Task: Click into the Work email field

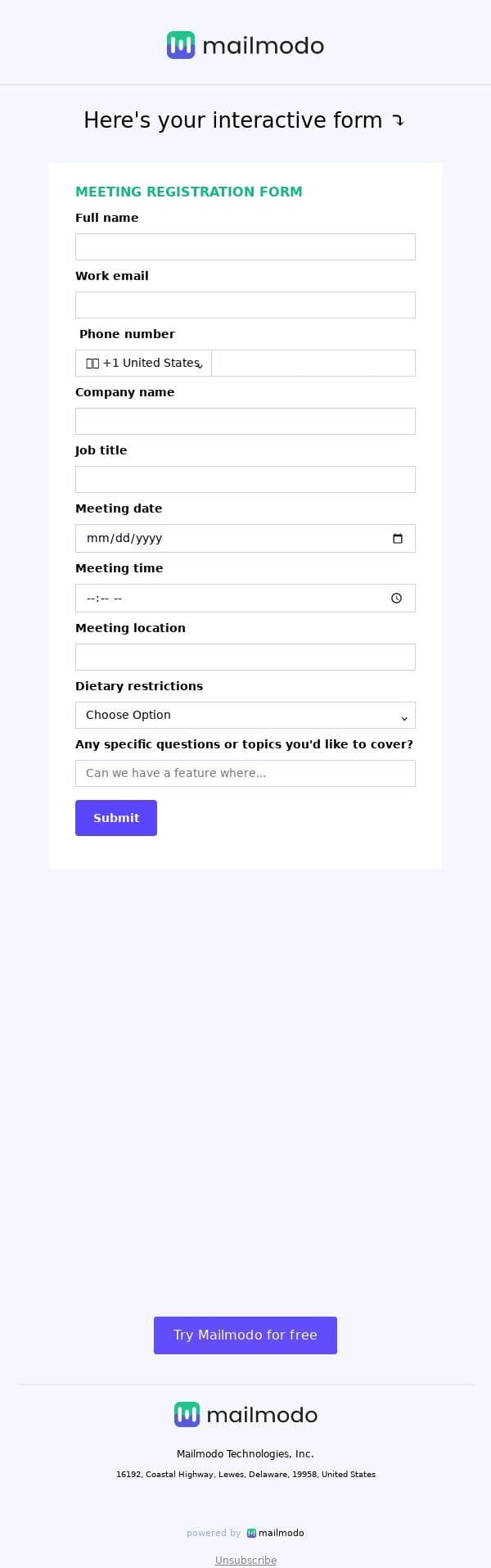Action: 245,305
